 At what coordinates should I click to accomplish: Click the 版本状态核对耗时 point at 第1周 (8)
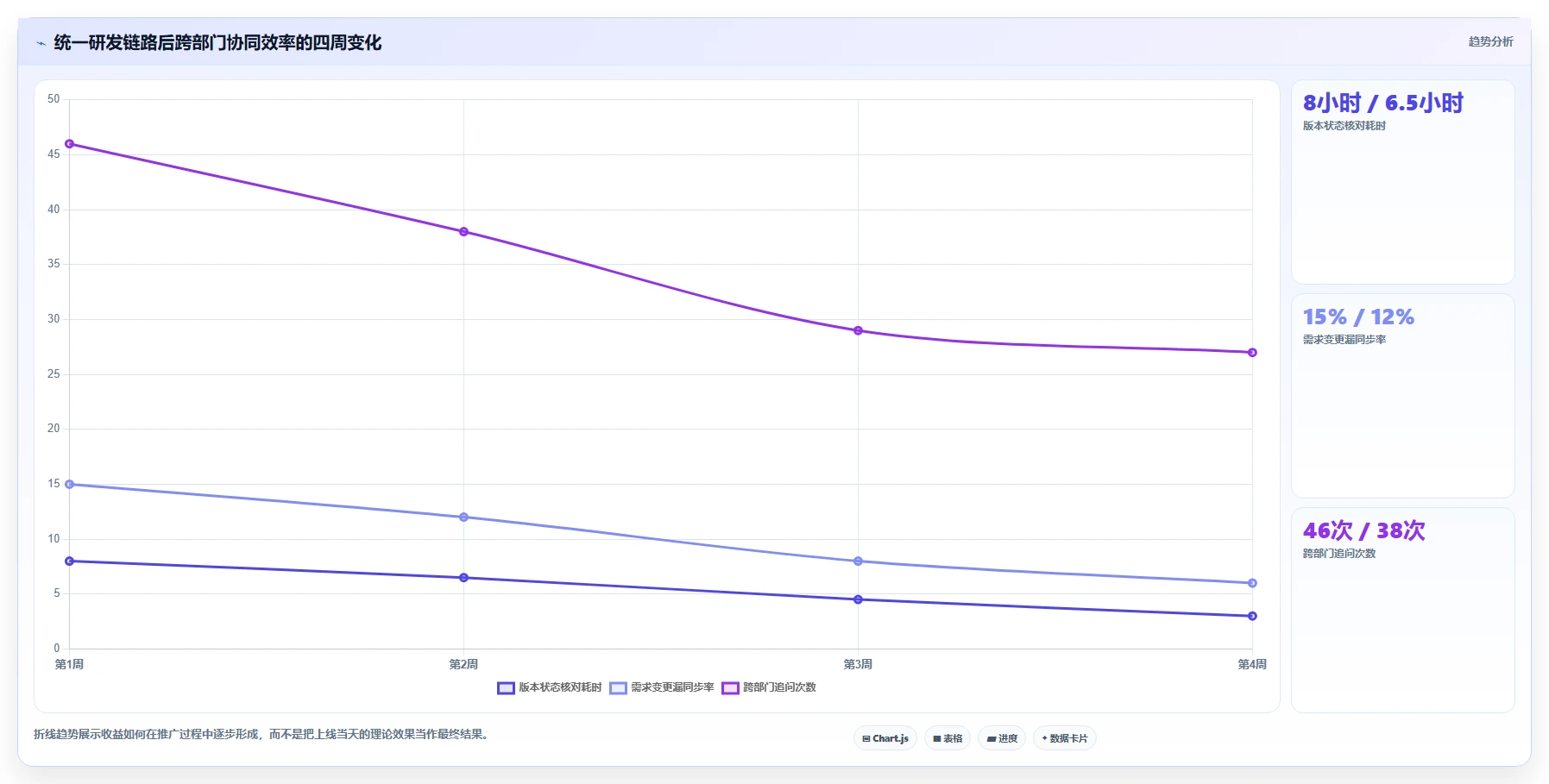(69, 561)
